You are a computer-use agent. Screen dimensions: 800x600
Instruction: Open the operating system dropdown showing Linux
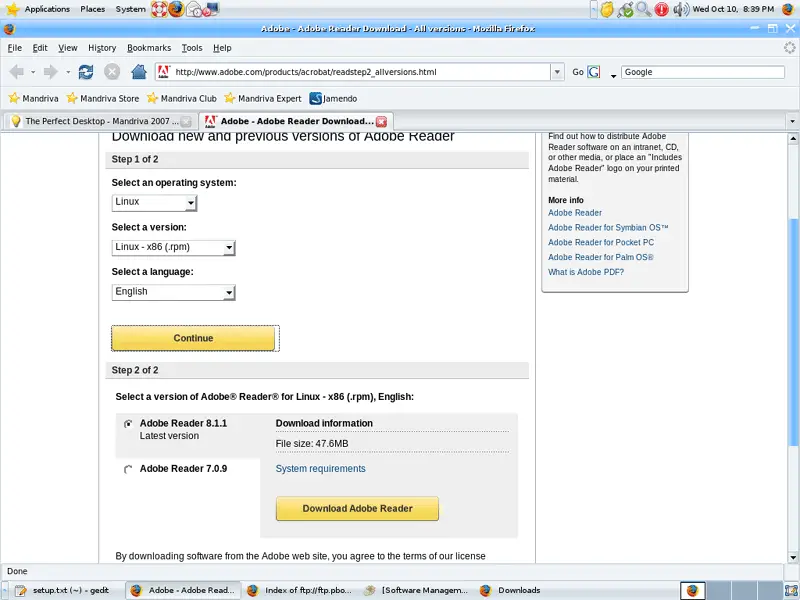(x=154, y=203)
